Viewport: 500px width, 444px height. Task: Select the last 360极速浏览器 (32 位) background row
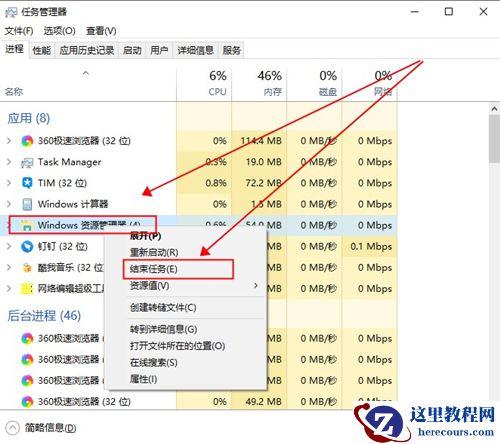pos(199,402)
